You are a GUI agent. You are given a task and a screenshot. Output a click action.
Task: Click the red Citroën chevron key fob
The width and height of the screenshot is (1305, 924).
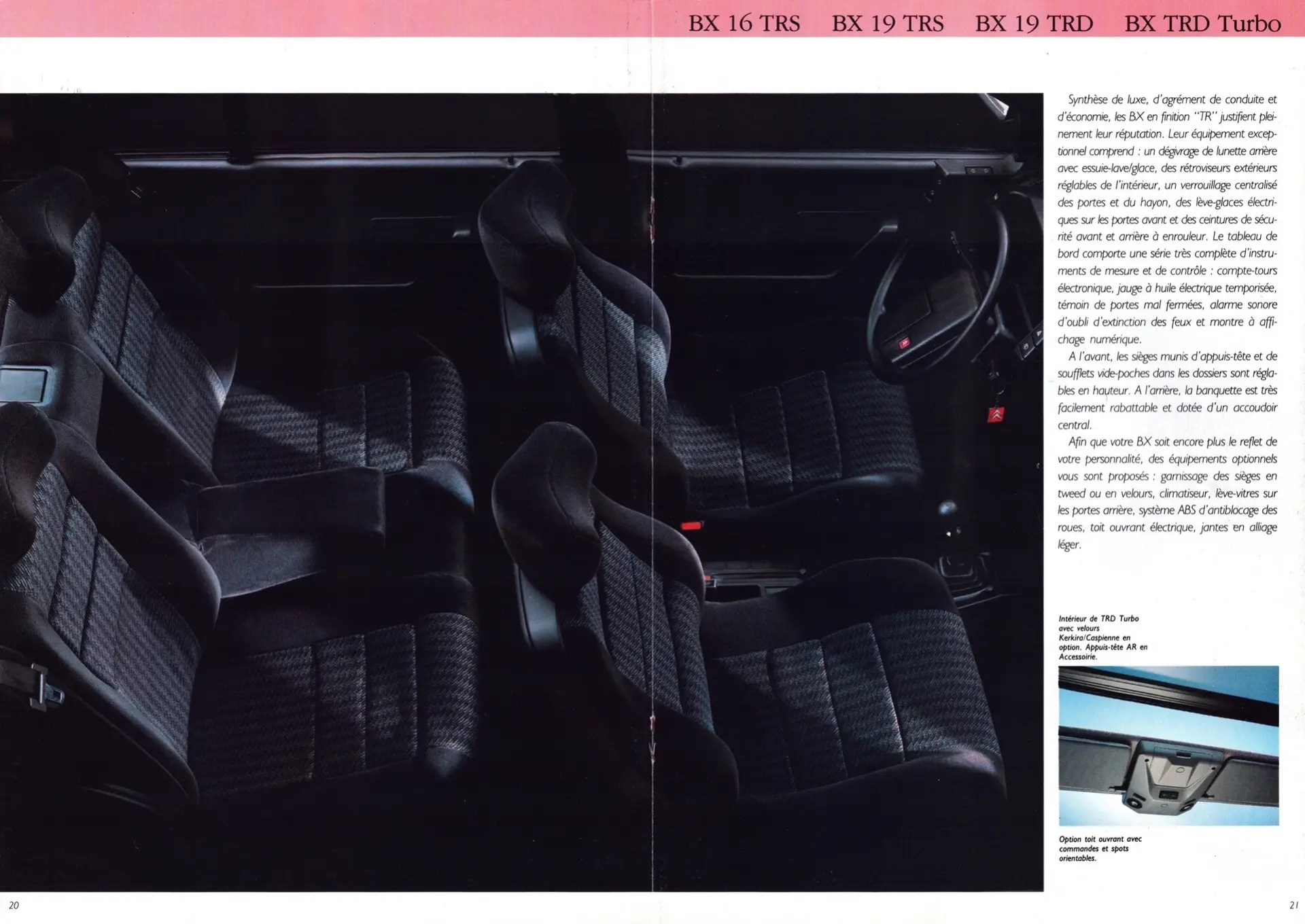(x=995, y=414)
